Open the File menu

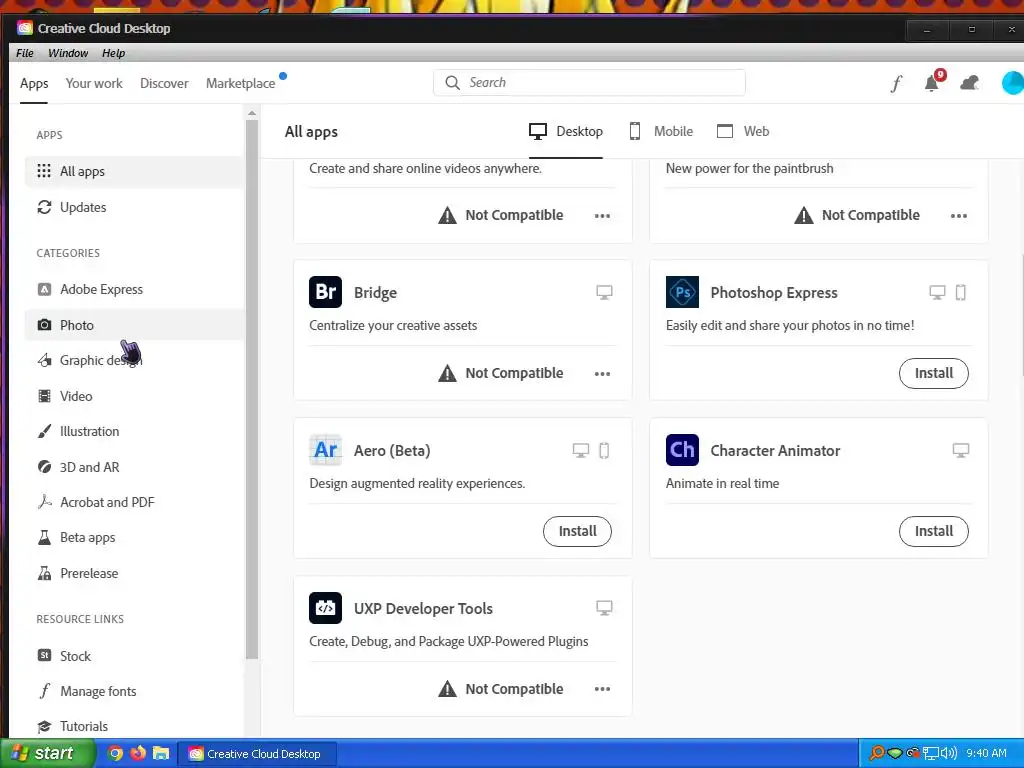(25, 53)
